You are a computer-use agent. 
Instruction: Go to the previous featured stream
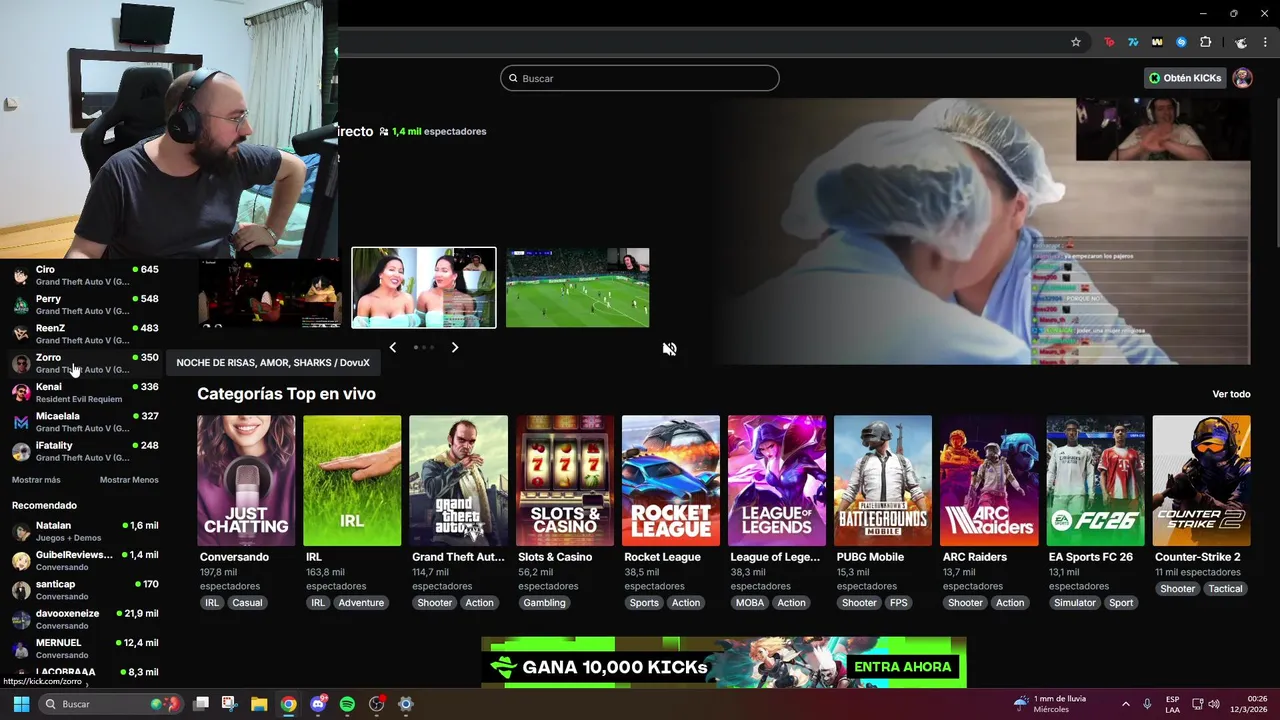point(392,347)
